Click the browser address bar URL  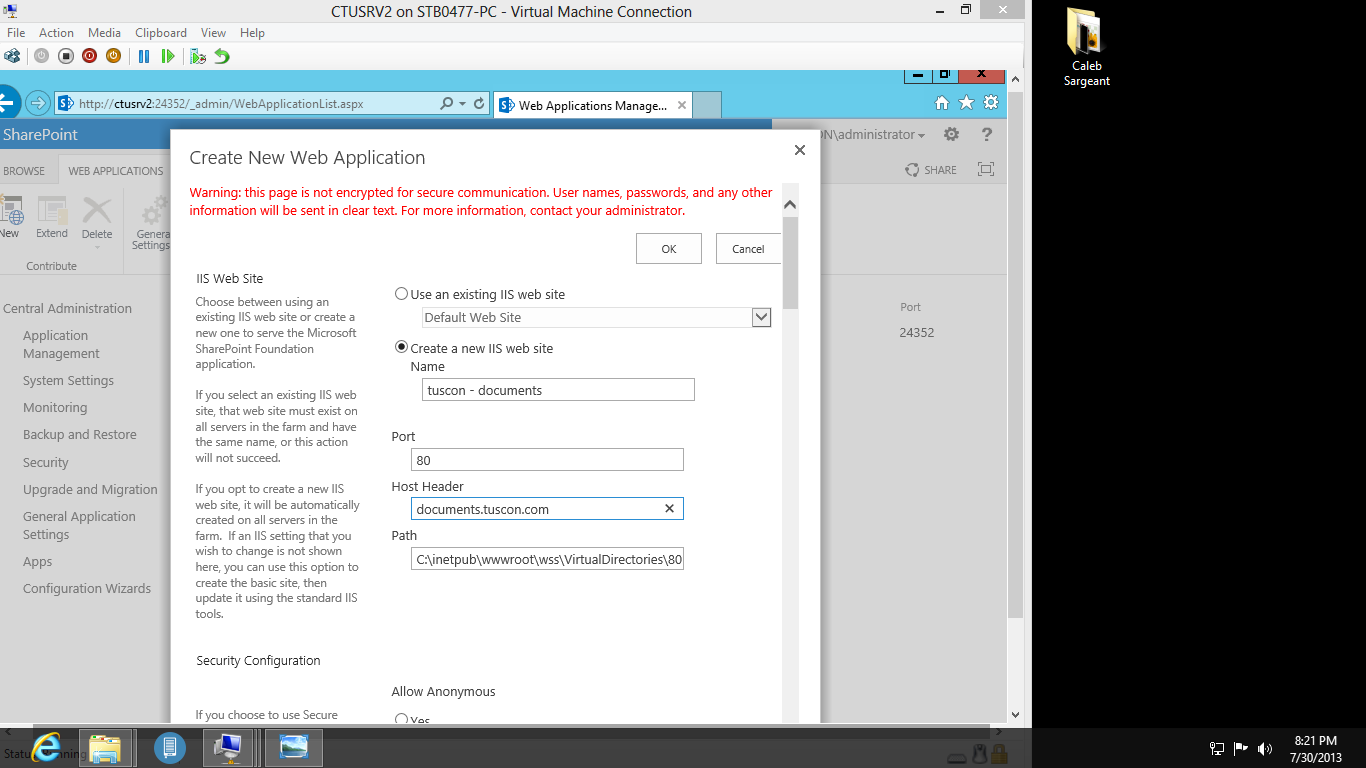click(x=221, y=103)
